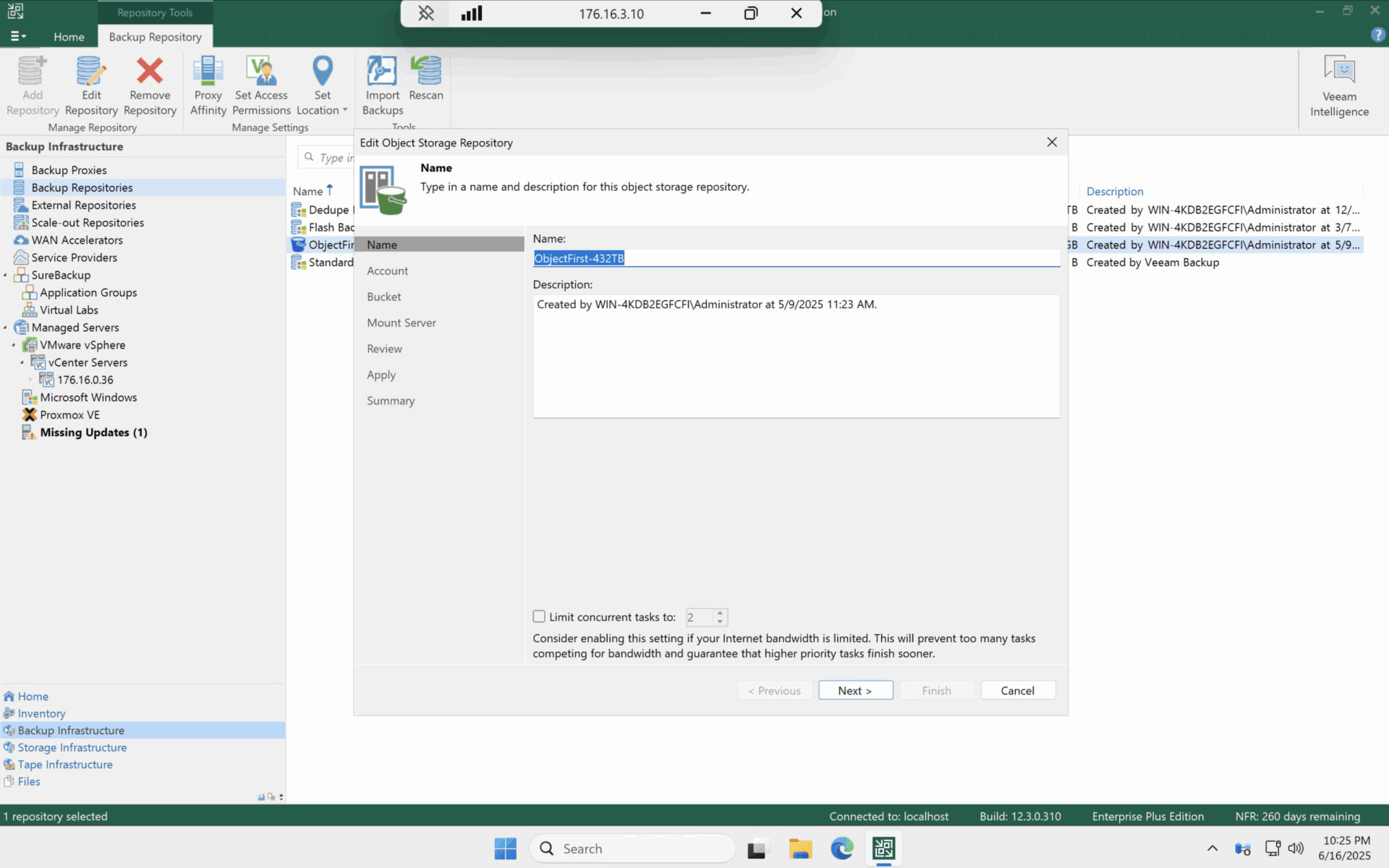The width and height of the screenshot is (1389, 868).
Task: Collapse Managed Servers tree node
Action: pyautogui.click(x=5, y=328)
